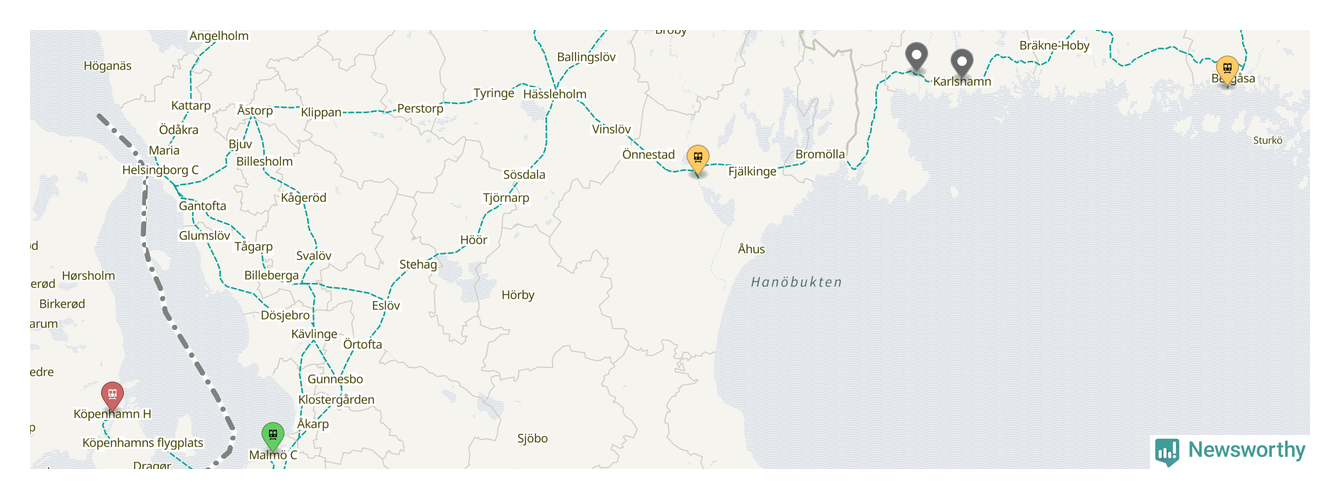Open the Newsworthy logo link
The height and width of the screenshot is (499, 1340).
pos(1230,451)
